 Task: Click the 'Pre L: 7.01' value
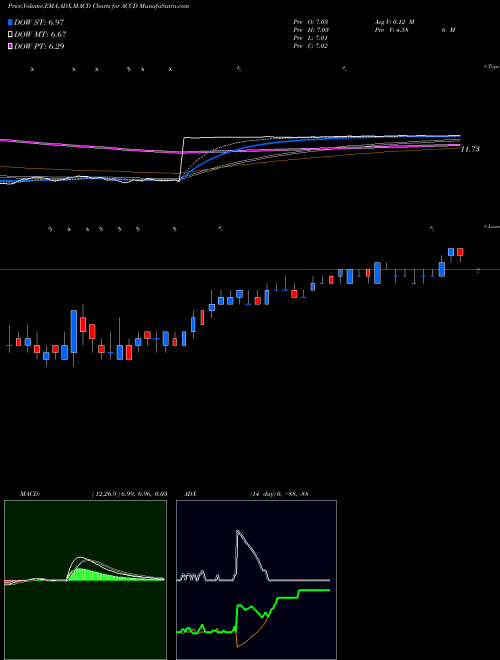311,38
